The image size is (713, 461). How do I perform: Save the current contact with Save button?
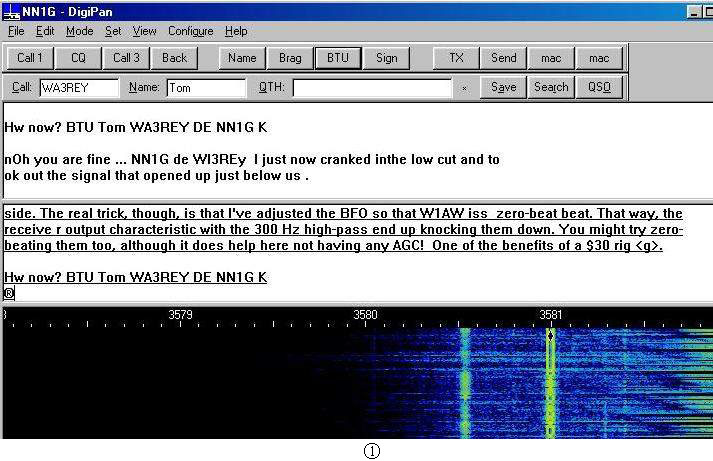503,87
